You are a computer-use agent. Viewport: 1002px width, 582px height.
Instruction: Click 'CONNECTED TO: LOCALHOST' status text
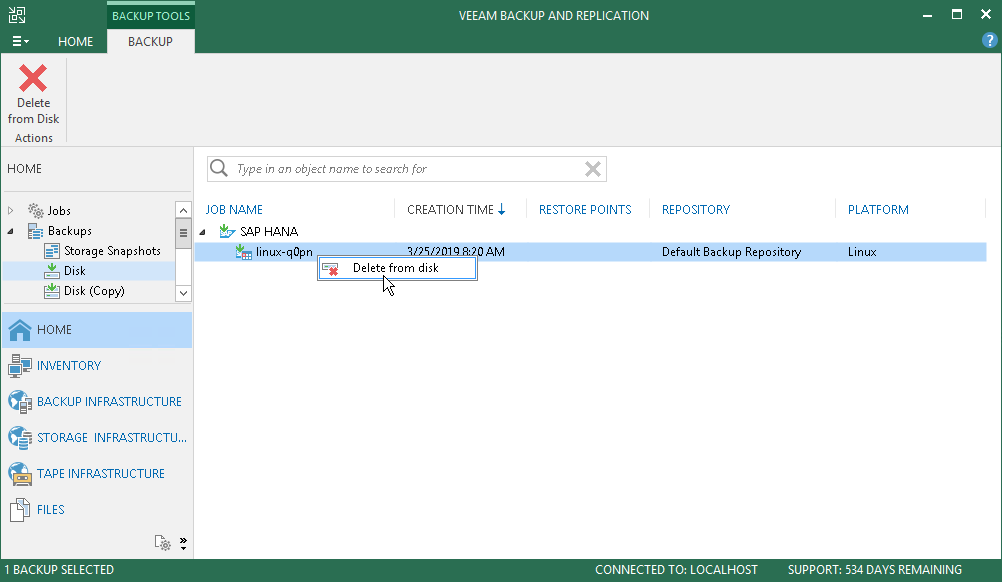click(676, 570)
